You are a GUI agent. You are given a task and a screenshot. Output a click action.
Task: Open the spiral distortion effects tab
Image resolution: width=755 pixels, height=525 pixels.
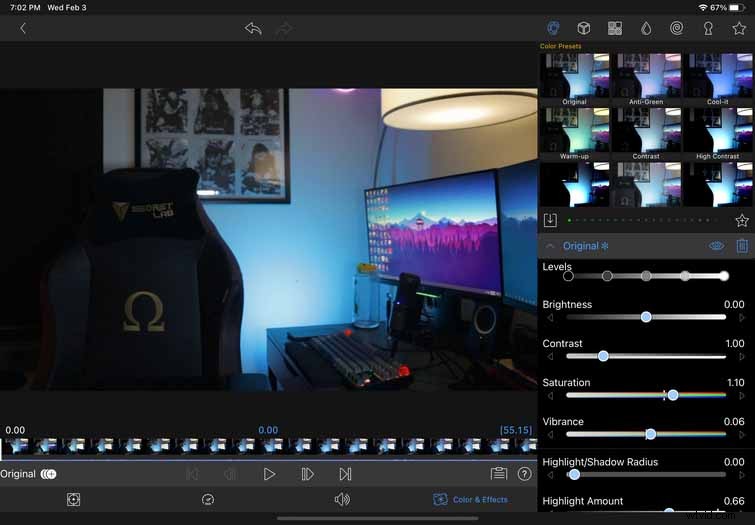(x=677, y=28)
